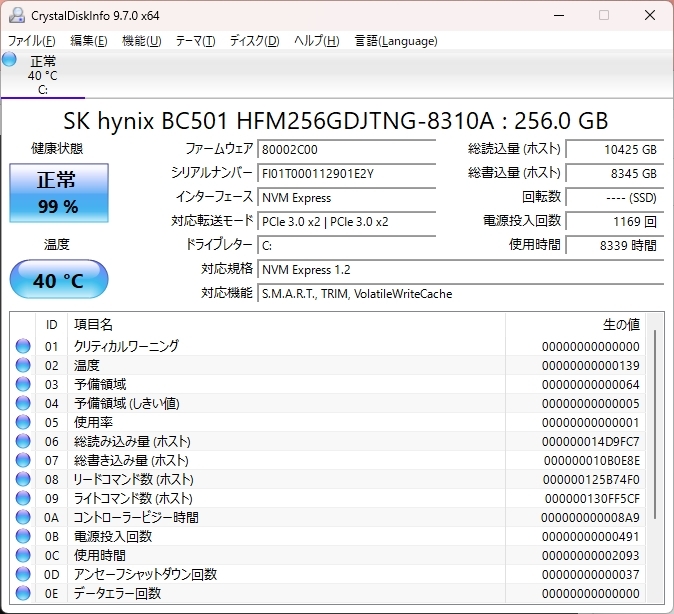Open the ヘルプ(H) menu
Screen dimensions: 674x614
pos(317,41)
